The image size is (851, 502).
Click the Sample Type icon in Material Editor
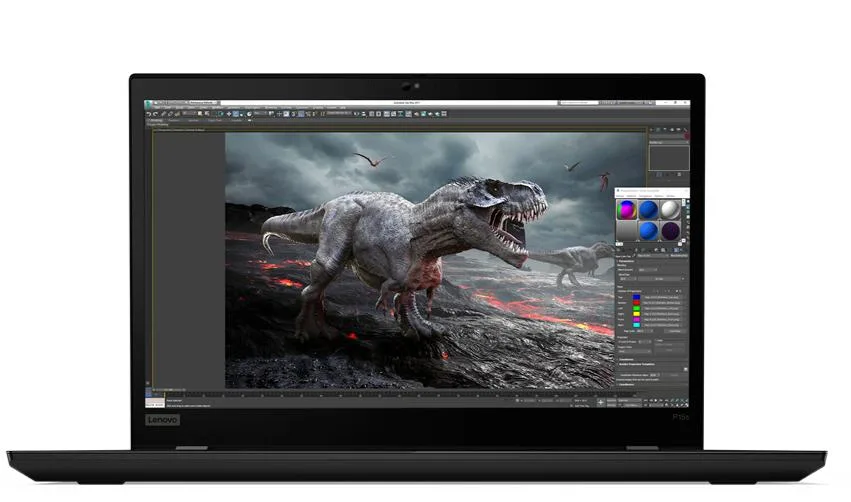[688, 201]
